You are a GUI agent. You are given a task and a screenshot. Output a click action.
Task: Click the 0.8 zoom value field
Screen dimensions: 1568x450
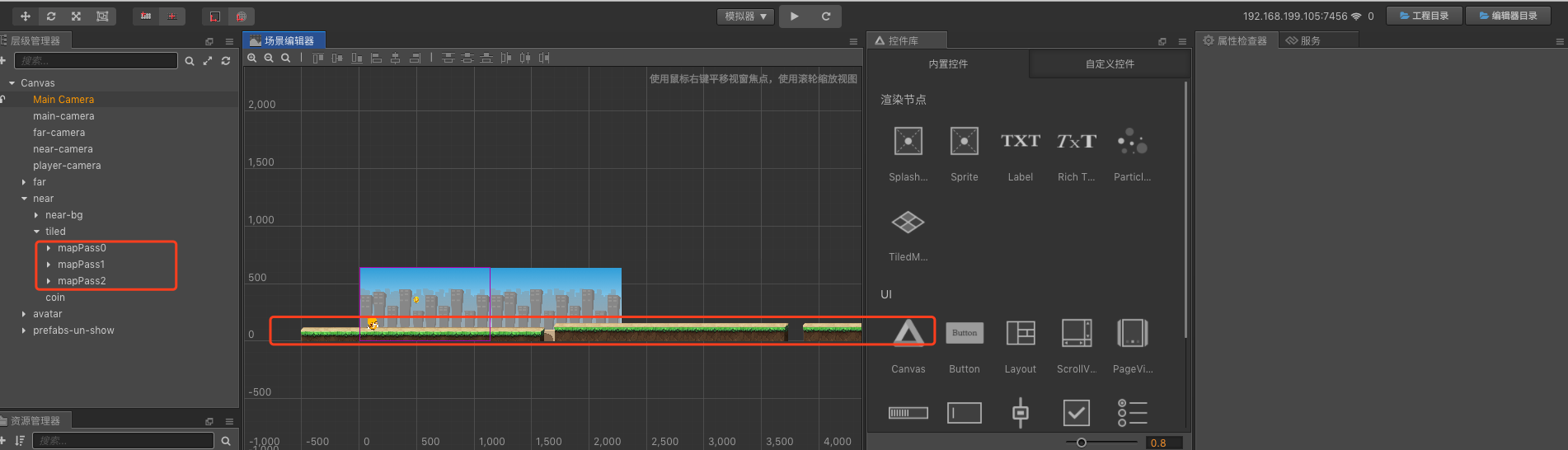point(1164,443)
